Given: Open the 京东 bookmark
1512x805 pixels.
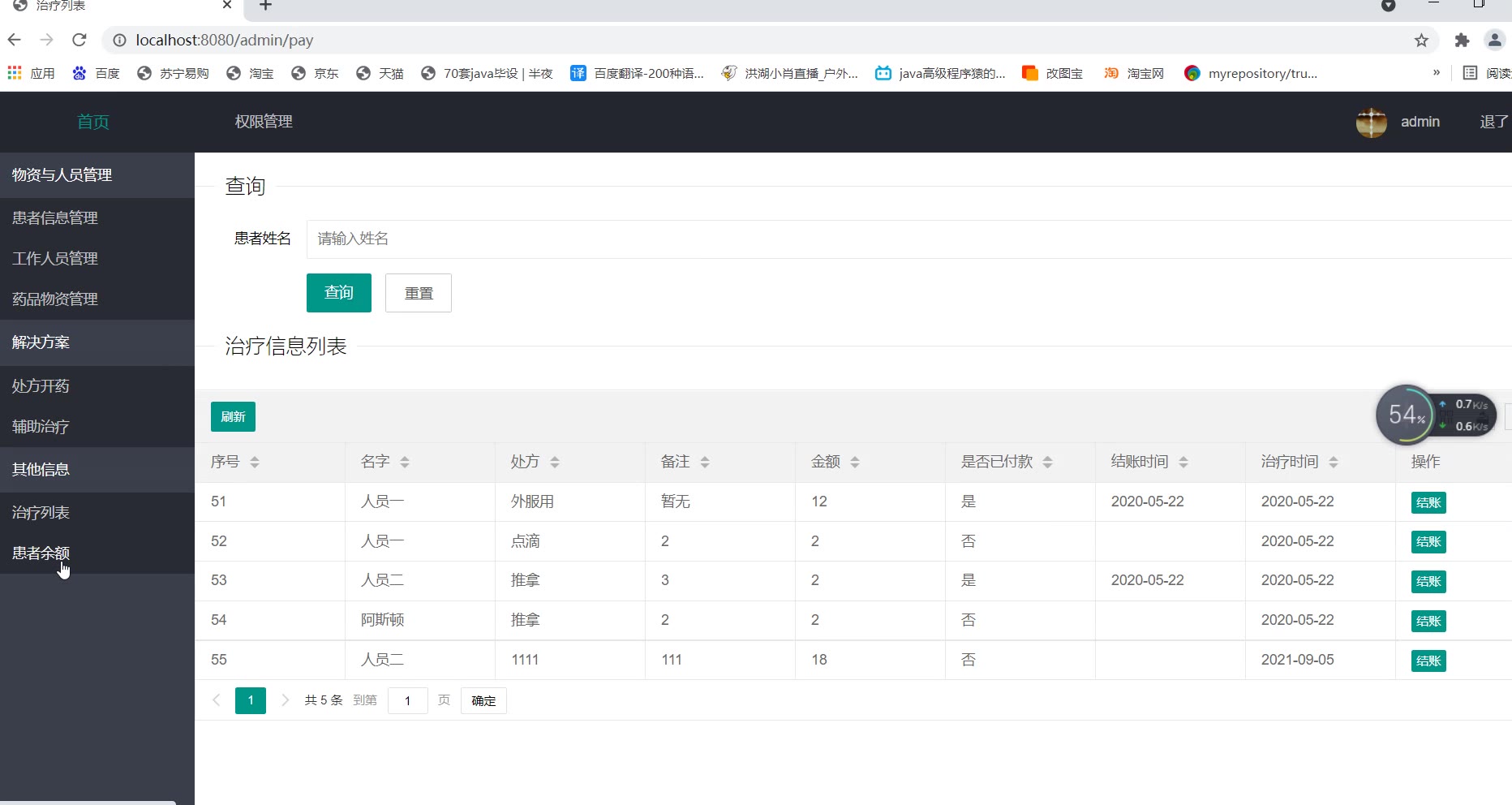Looking at the screenshot, I should [315, 73].
